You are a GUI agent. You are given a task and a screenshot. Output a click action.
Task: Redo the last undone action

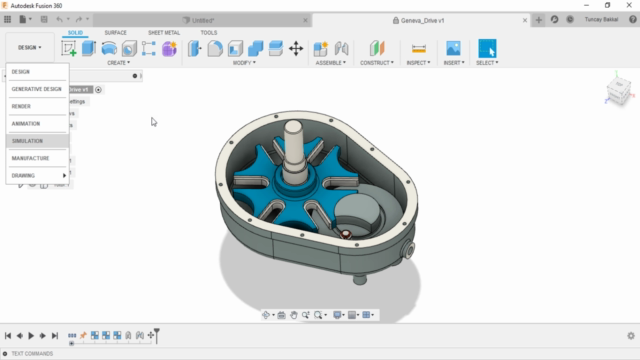pyautogui.click(x=79, y=19)
